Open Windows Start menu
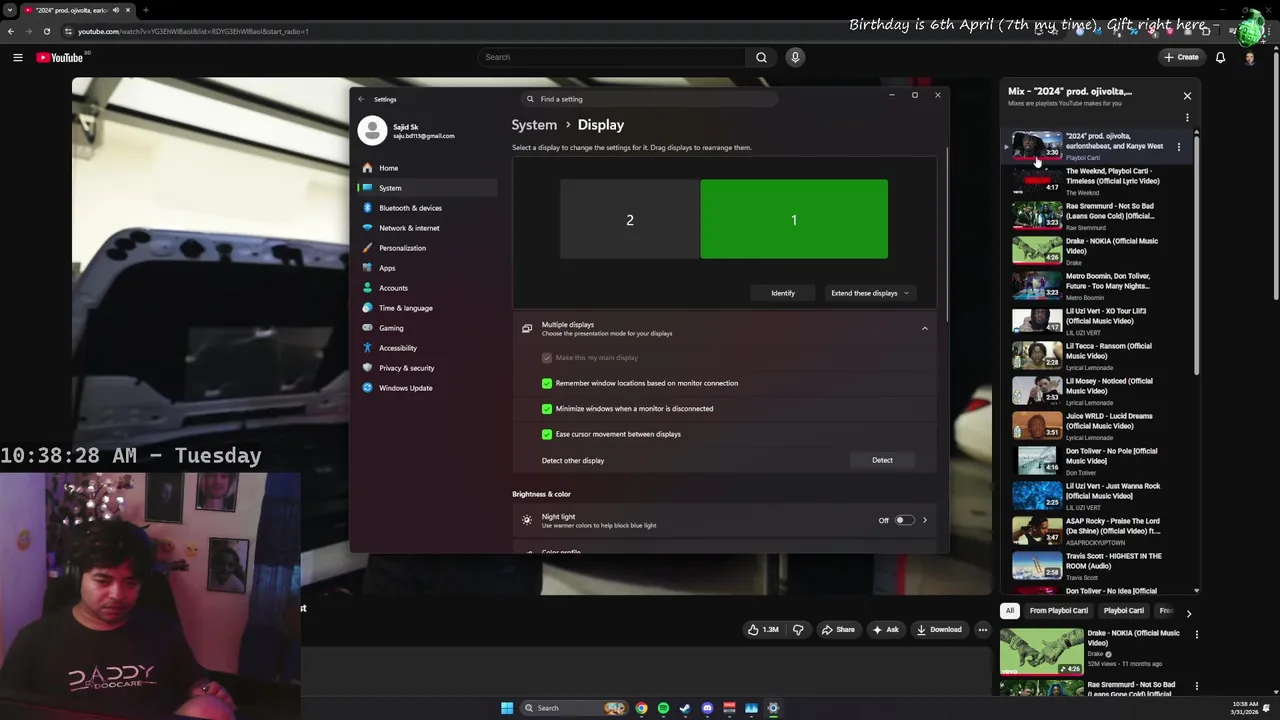1280x720 pixels. 507,708
